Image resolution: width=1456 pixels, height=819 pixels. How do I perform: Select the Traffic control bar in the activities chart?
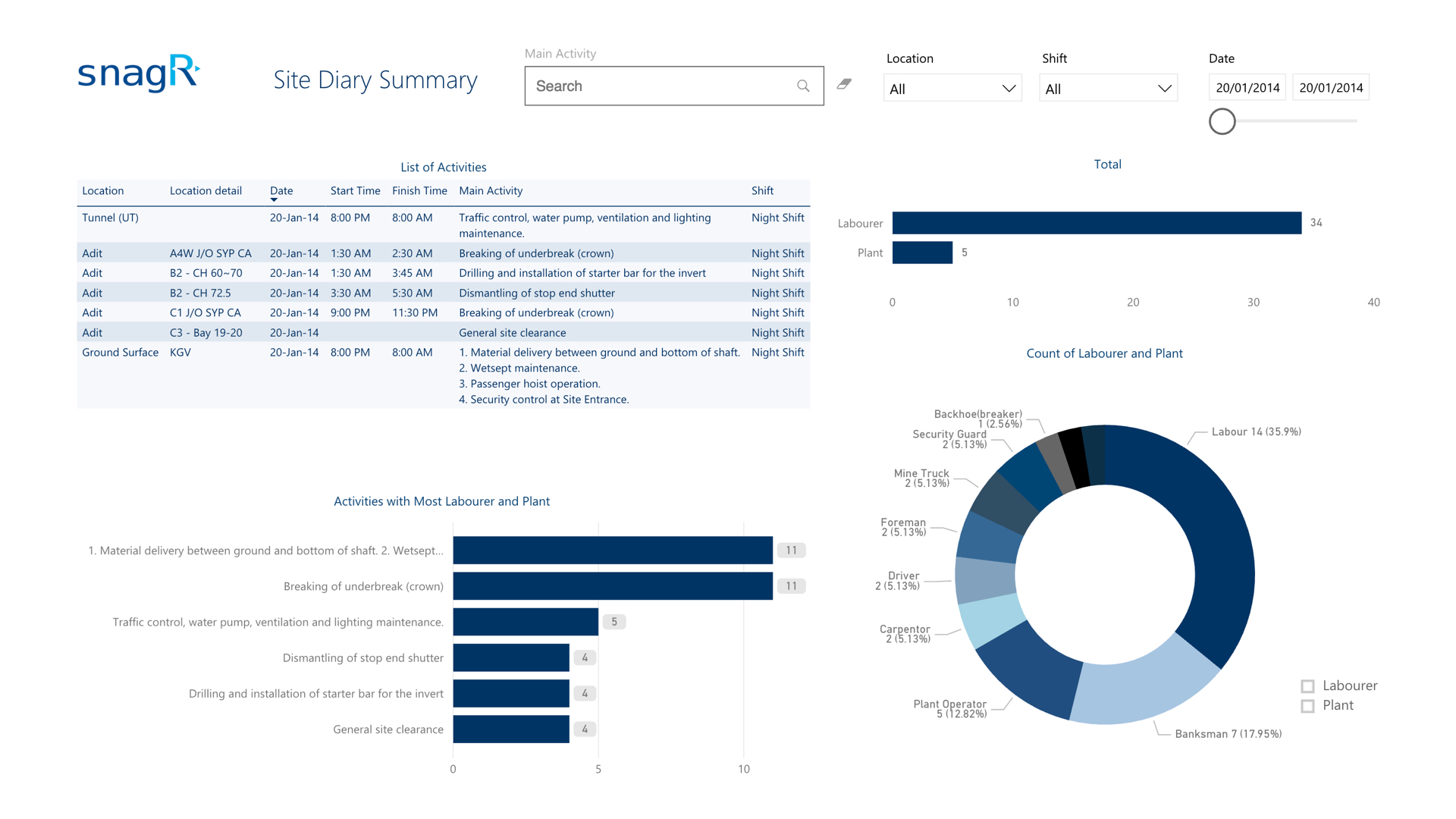[526, 622]
